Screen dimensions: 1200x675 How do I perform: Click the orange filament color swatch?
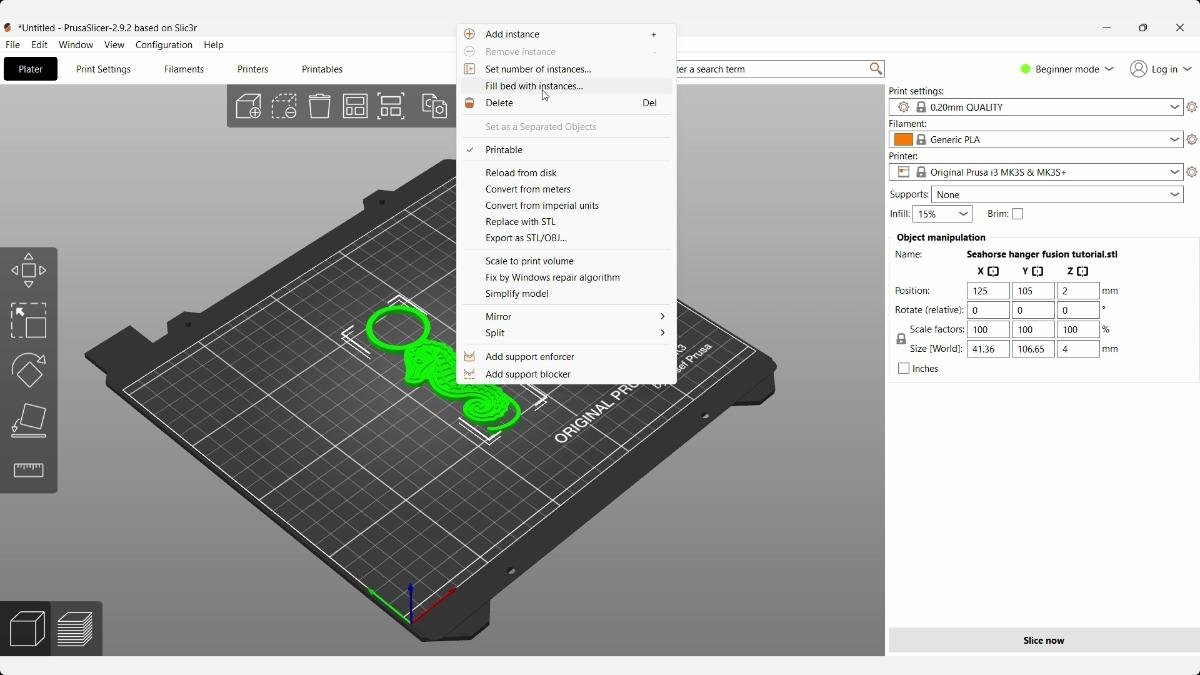coord(903,140)
